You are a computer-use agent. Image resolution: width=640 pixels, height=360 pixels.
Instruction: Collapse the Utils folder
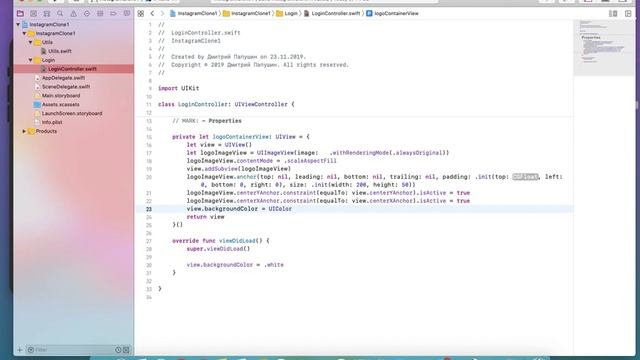tap(31, 42)
